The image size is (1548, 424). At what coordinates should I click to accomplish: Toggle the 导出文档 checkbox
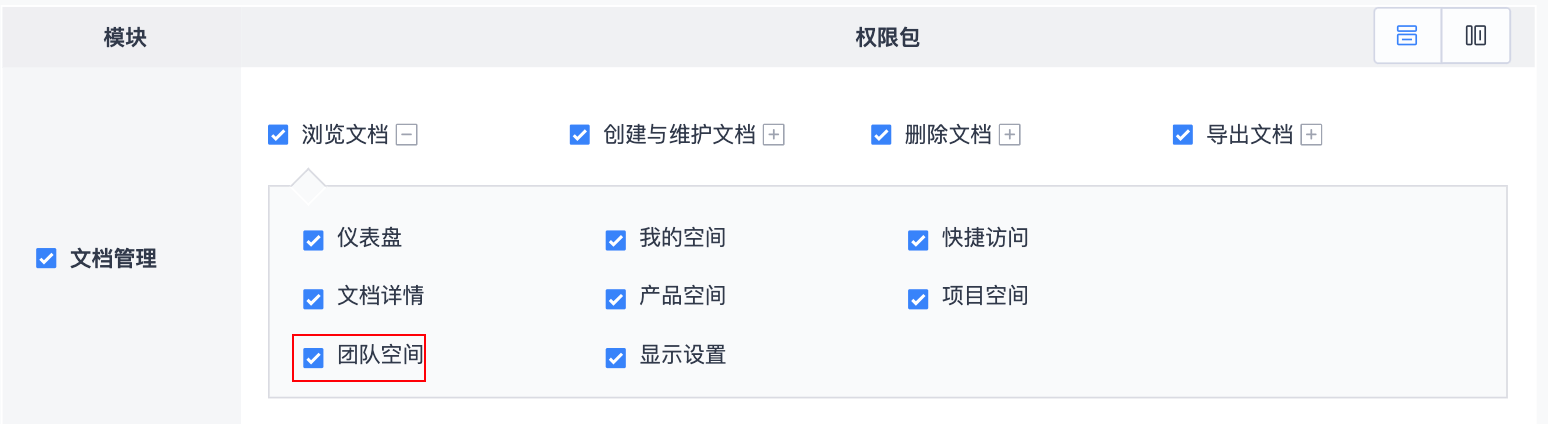pos(1183,135)
